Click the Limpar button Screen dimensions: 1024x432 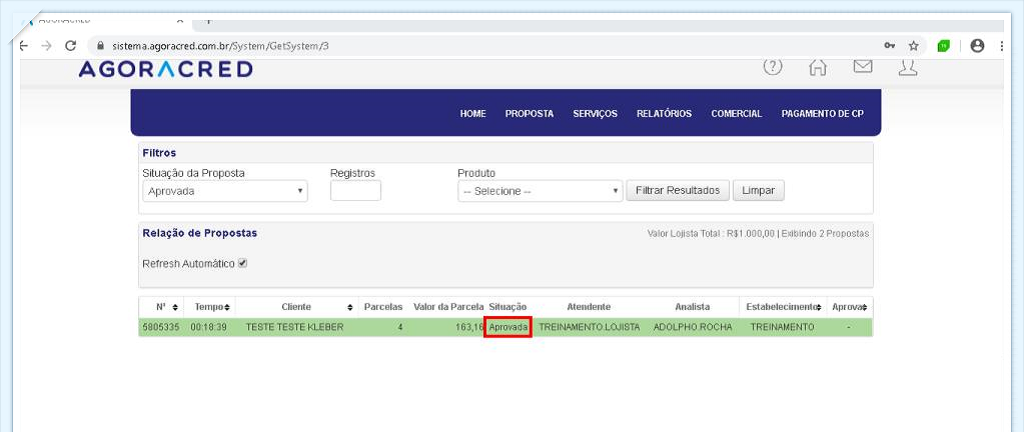(x=758, y=191)
